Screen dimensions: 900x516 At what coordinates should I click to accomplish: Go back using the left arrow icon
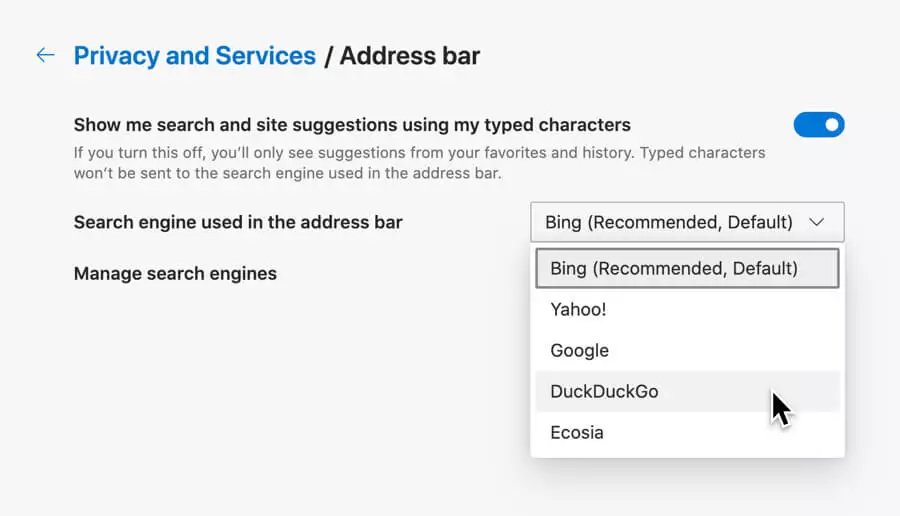[x=45, y=55]
